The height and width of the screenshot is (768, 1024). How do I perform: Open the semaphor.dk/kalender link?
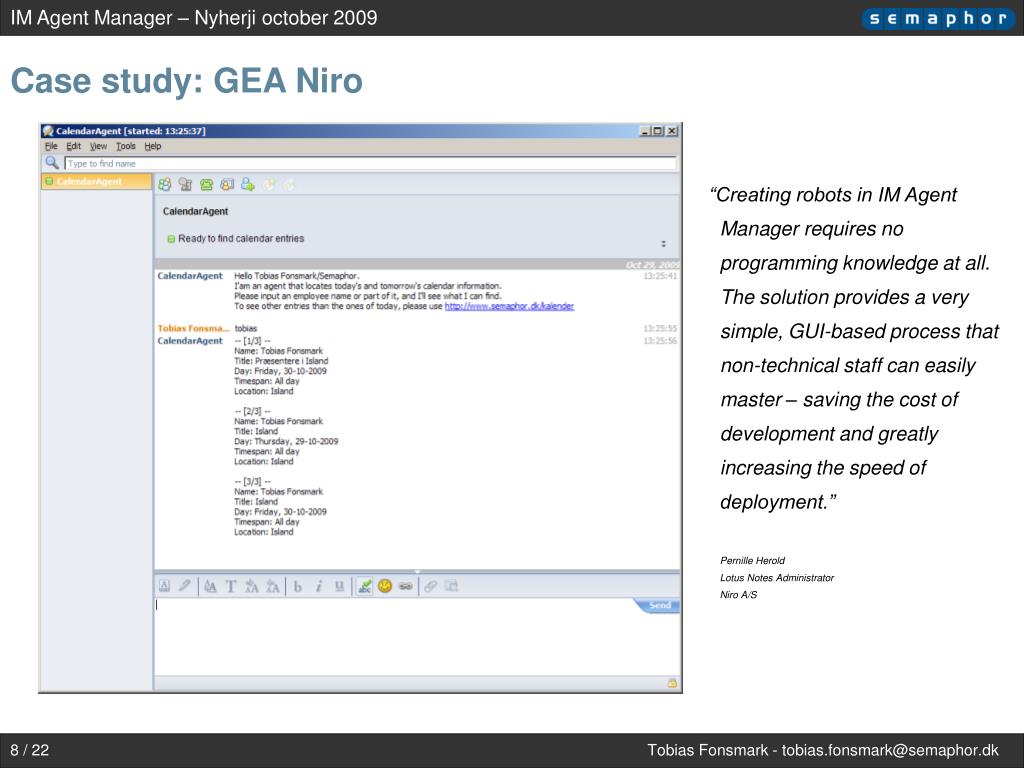click(x=509, y=306)
